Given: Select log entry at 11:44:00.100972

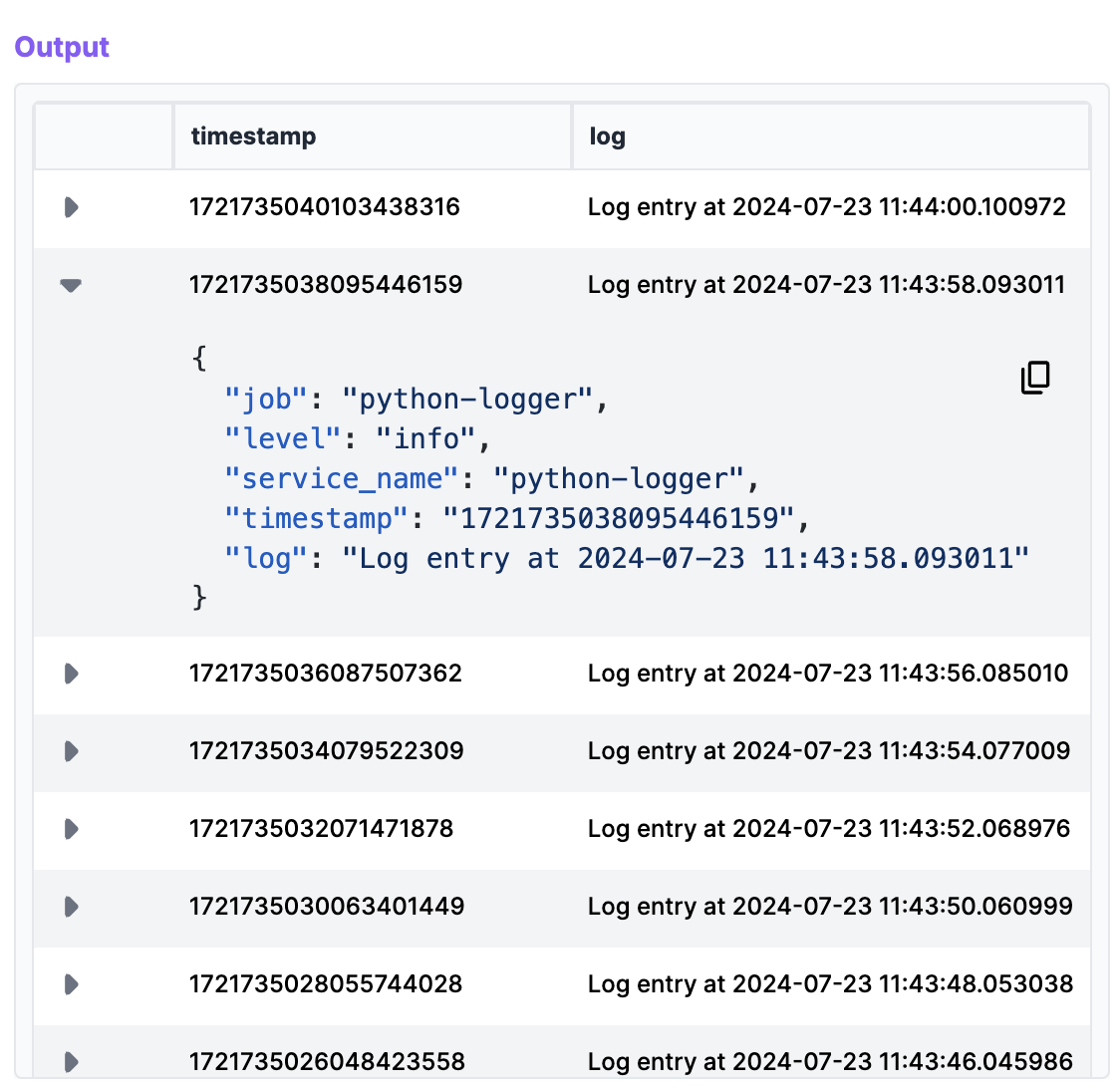Looking at the screenshot, I should click(x=826, y=207).
